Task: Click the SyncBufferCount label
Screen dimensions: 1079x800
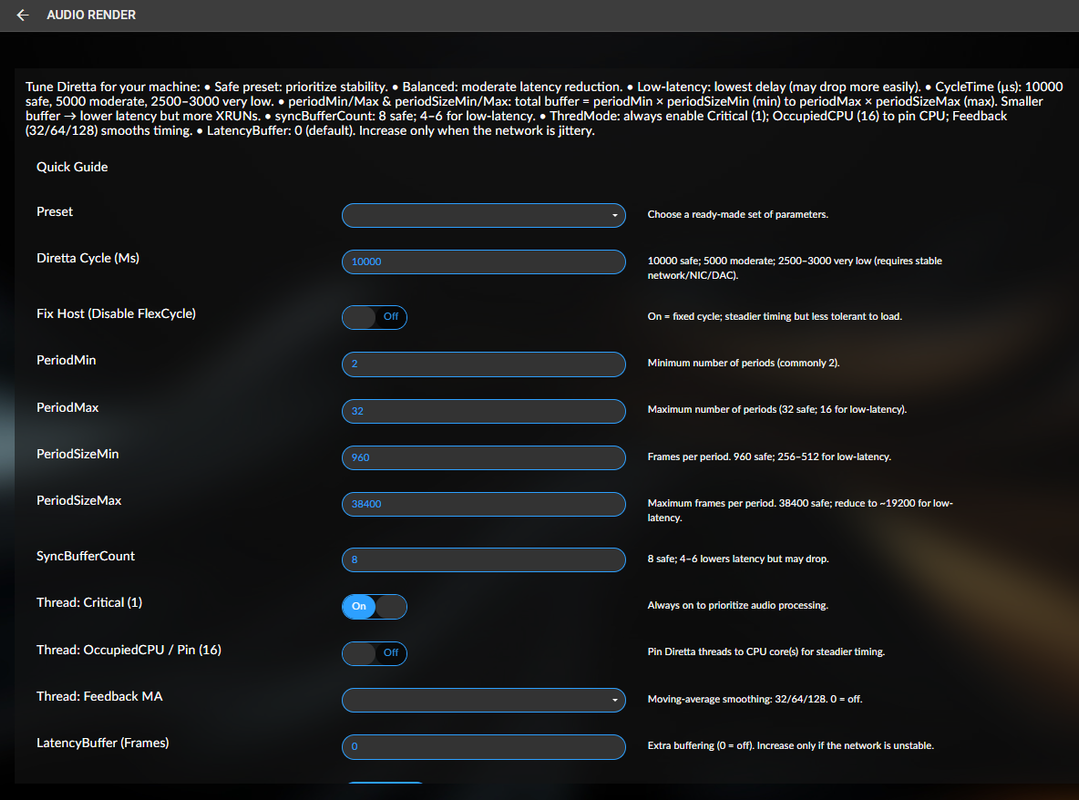Action: click(x=85, y=556)
